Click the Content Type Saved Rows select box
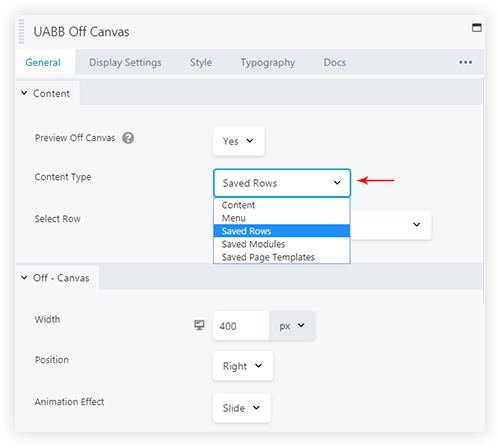The image size is (500, 447). coord(282,183)
